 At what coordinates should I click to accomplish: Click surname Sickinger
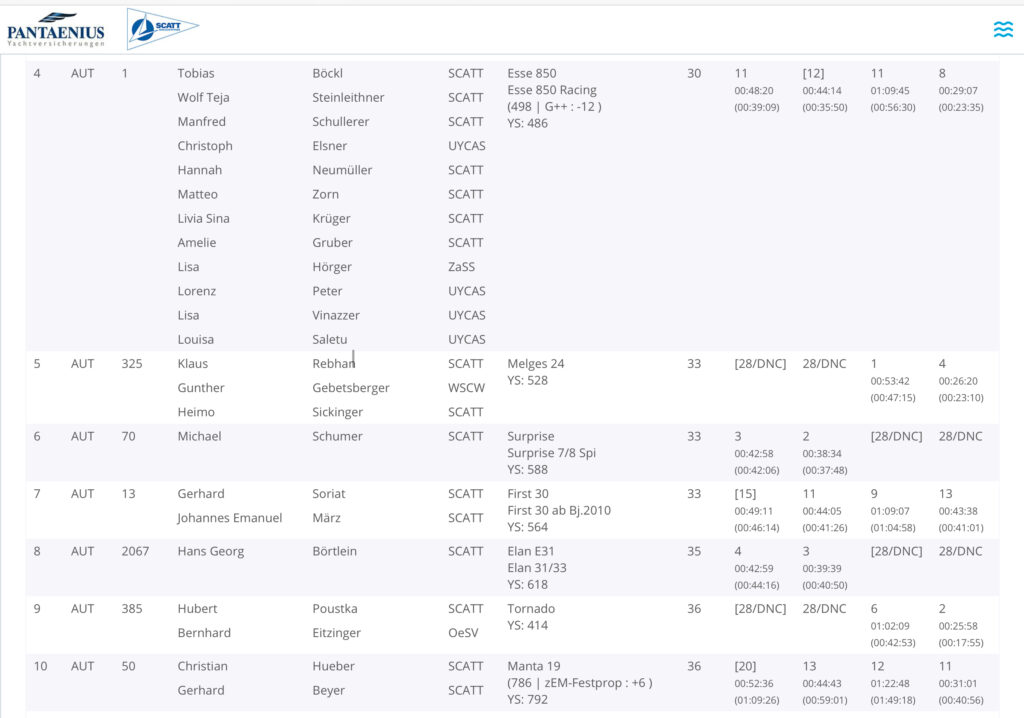click(x=337, y=412)
